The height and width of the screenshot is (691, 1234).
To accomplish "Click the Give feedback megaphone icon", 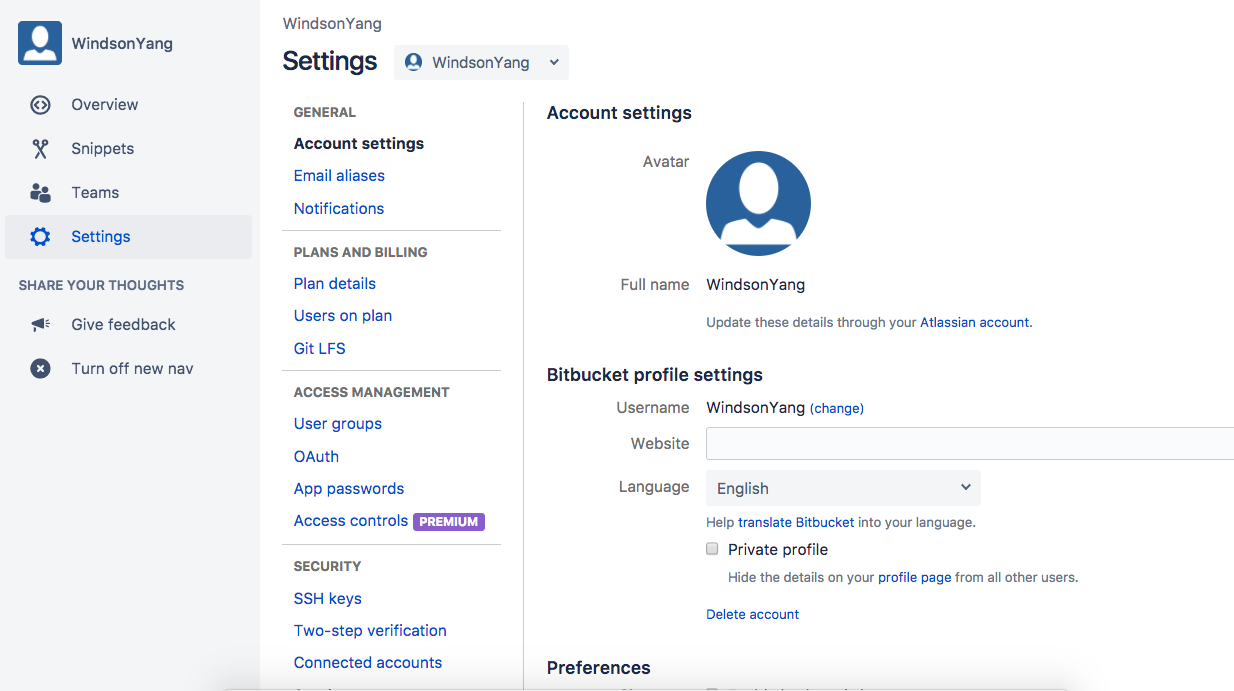I will [x=40, y=325].
